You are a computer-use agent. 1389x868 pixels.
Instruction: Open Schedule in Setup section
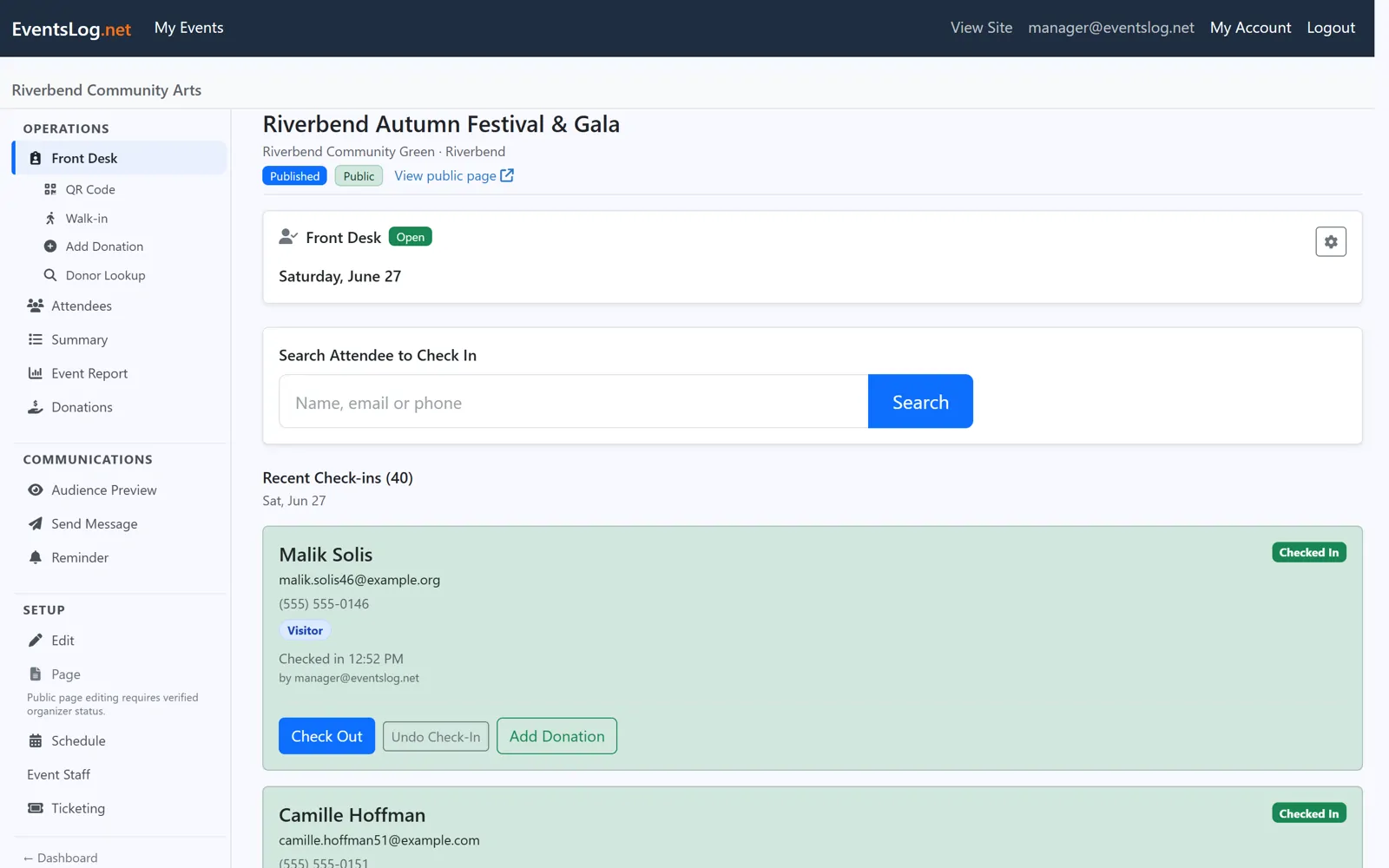point(78,741)
